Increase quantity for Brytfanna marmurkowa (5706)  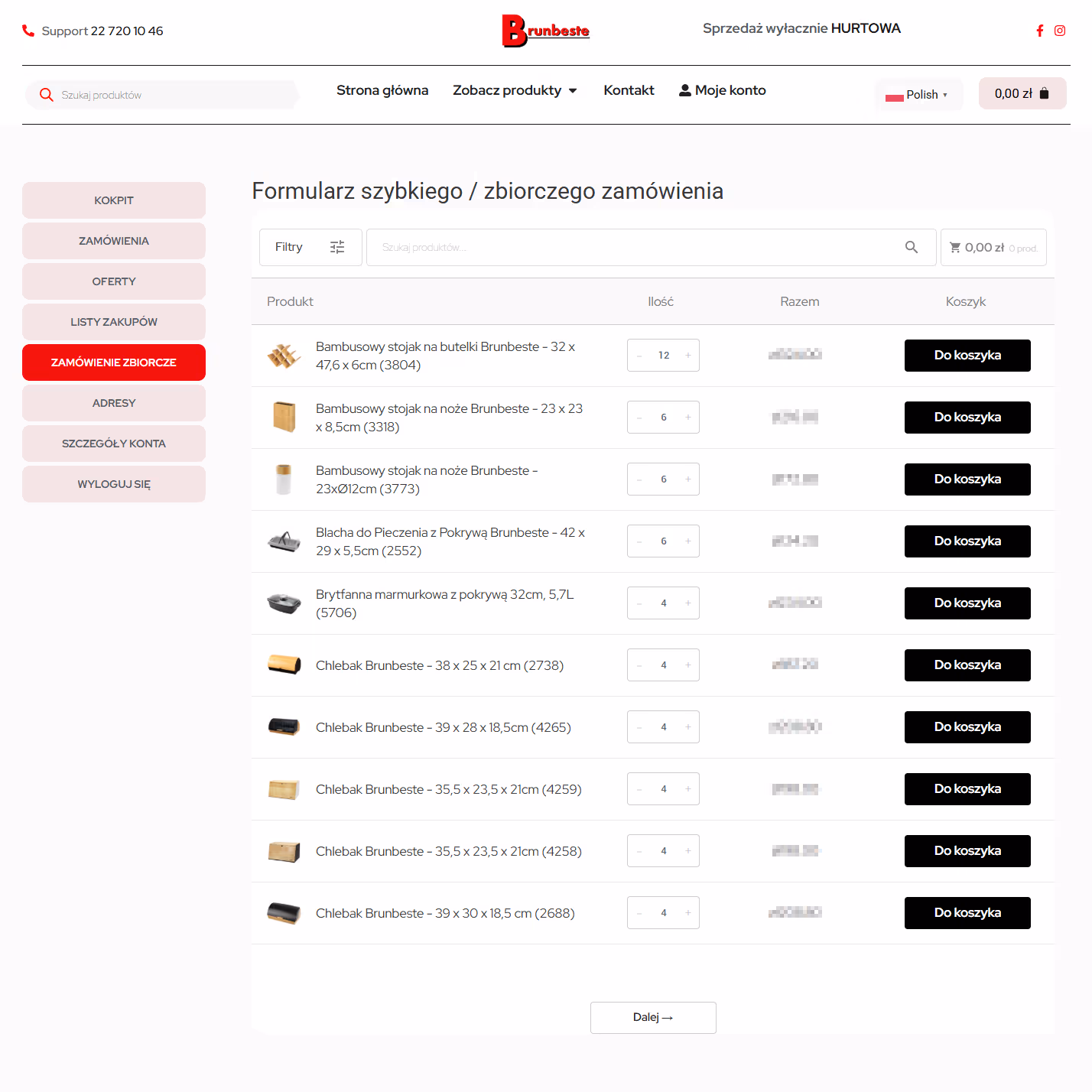point(688,603)
